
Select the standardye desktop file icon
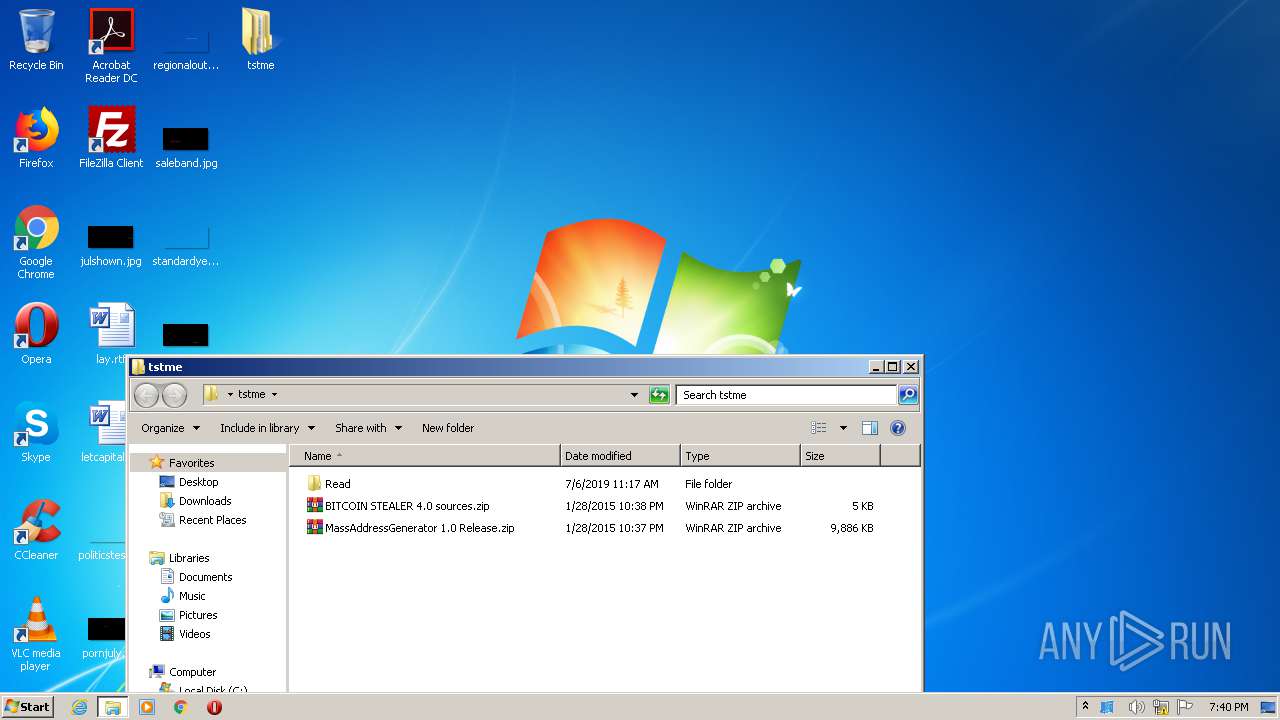186,245
